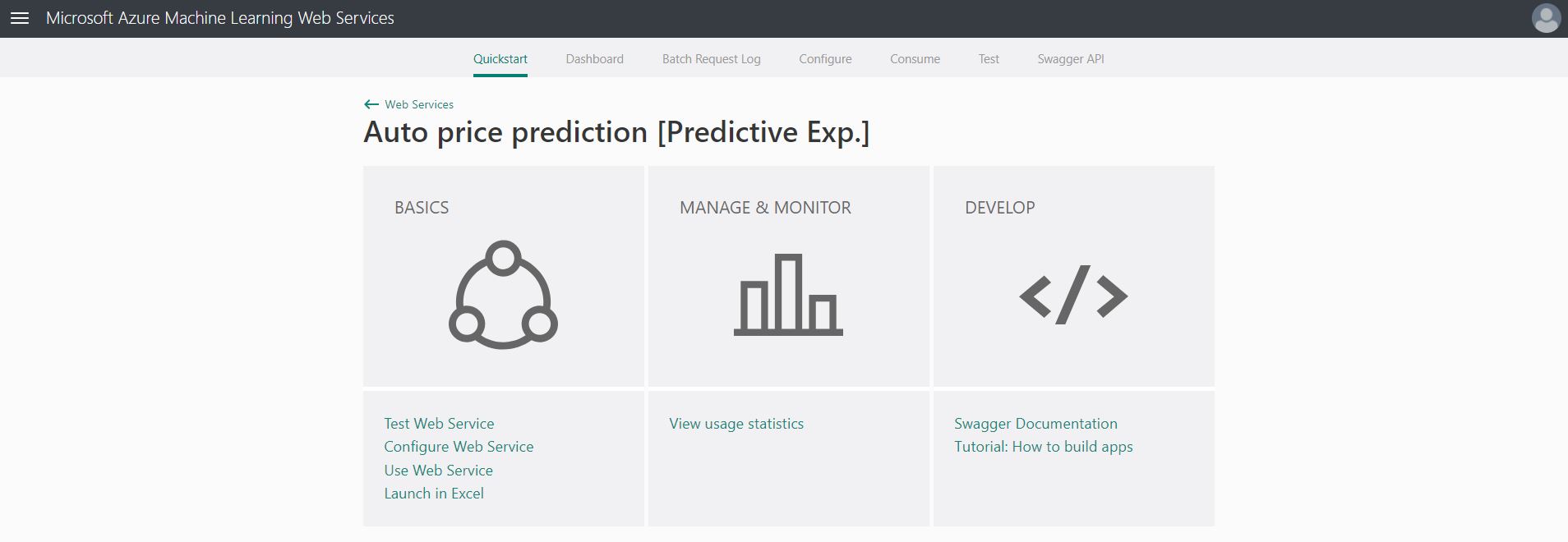Click the Basics connected-circles icon
1568x542 pixels.
coord(503,295)
